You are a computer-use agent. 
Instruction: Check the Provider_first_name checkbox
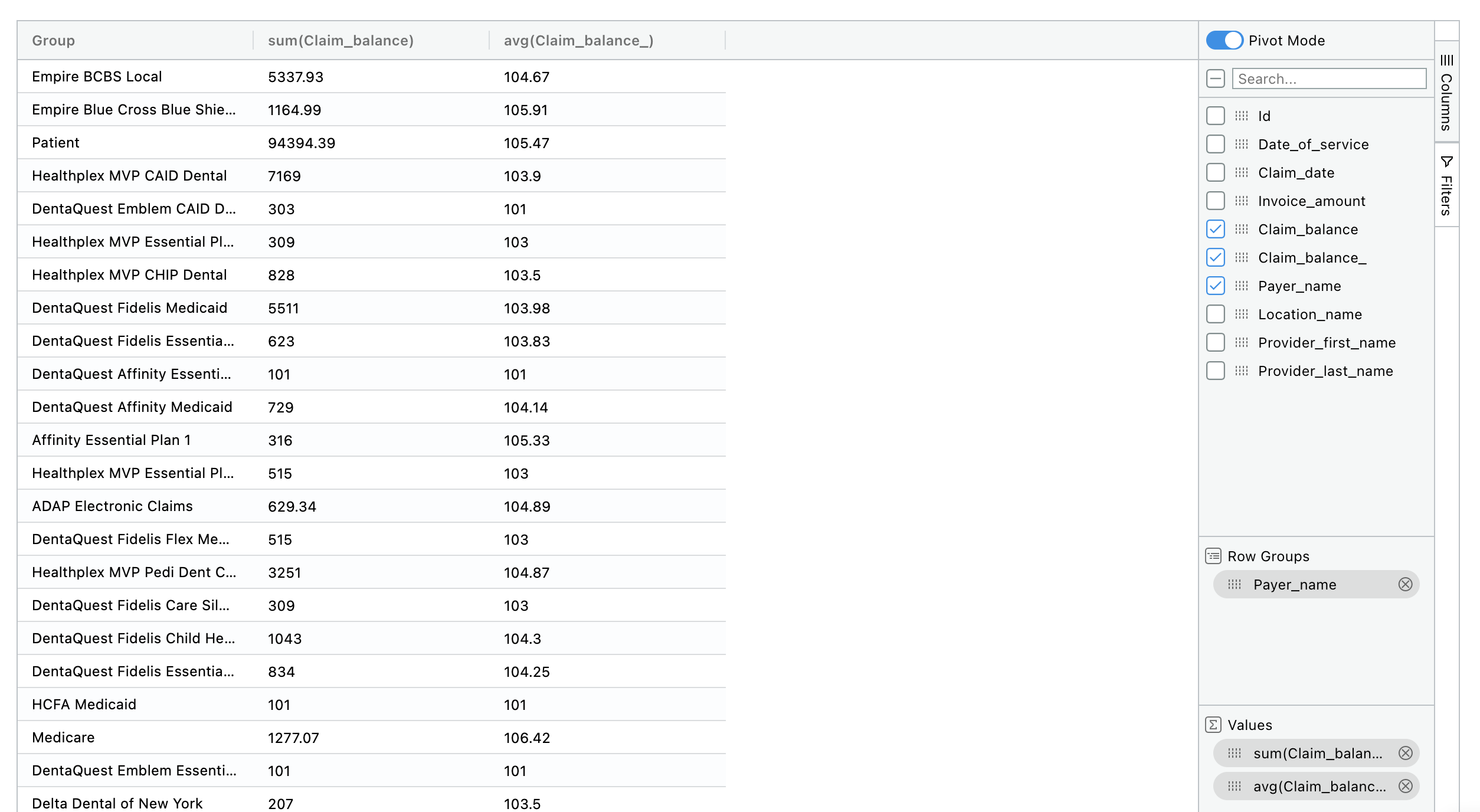tap(1216, 342)
